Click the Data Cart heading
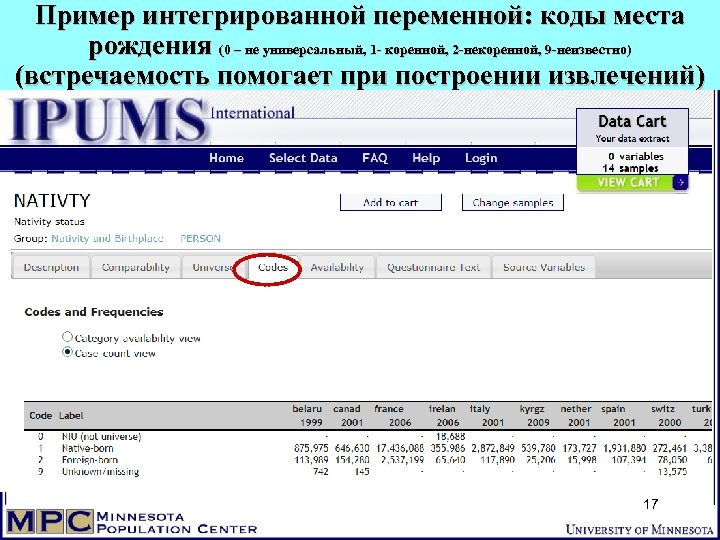Image resolution: width=720 pixels, height=540 pixels. (x=632, y=121)
